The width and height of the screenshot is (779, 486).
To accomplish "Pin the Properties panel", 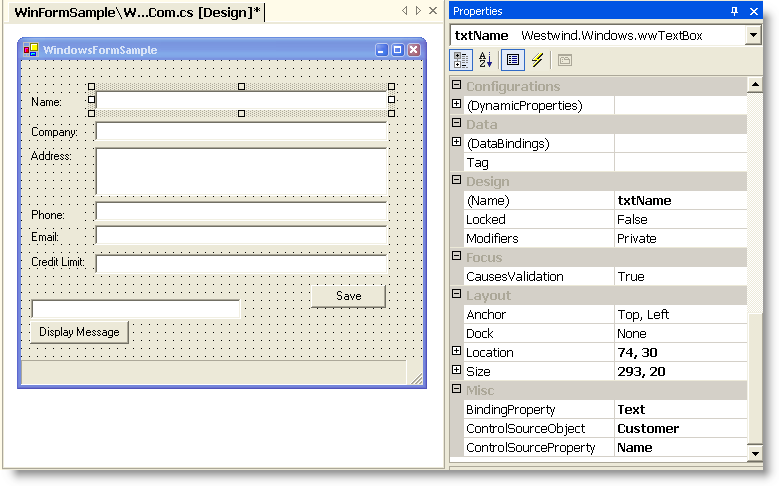I will coord(735,11).
